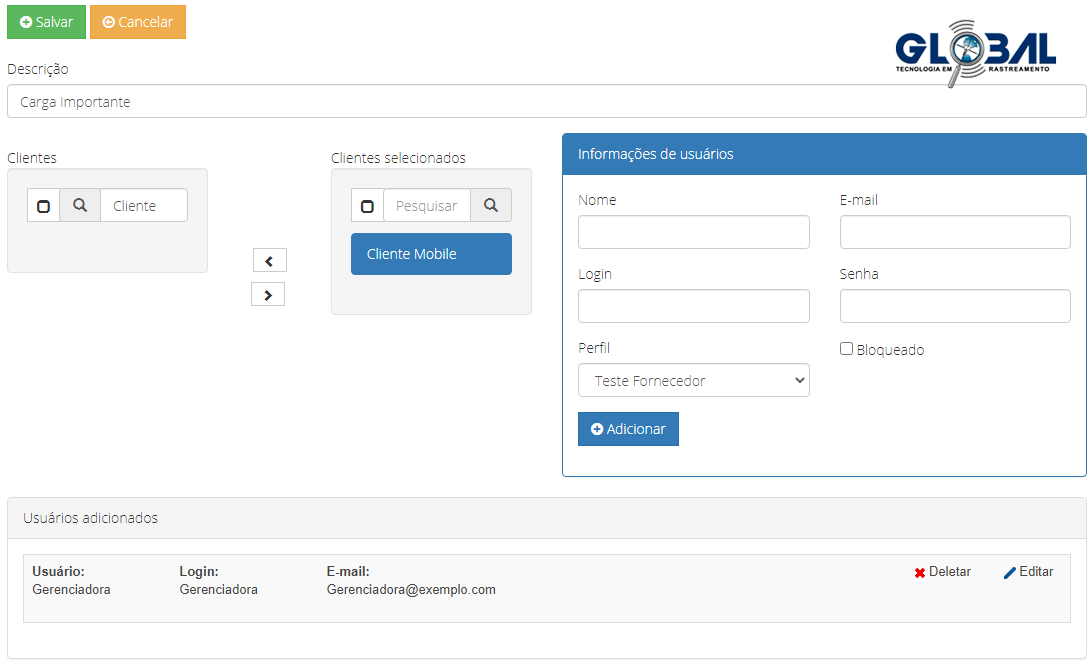1091x664 pixels.
Task: Click into the E-mail input field
Action: (954, 232)
